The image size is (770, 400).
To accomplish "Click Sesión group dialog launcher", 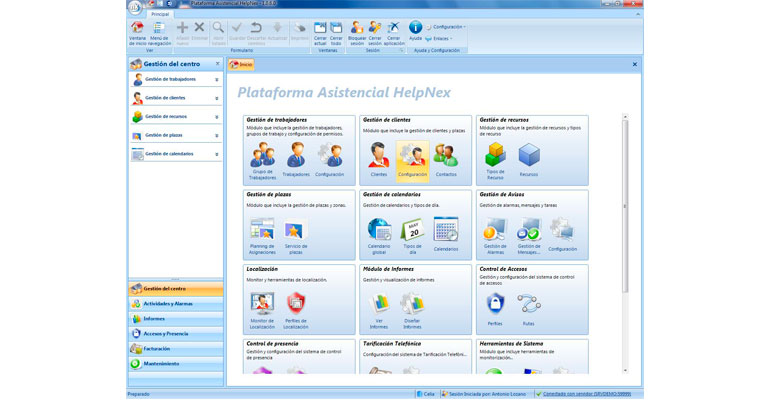I will coord(401,50).
